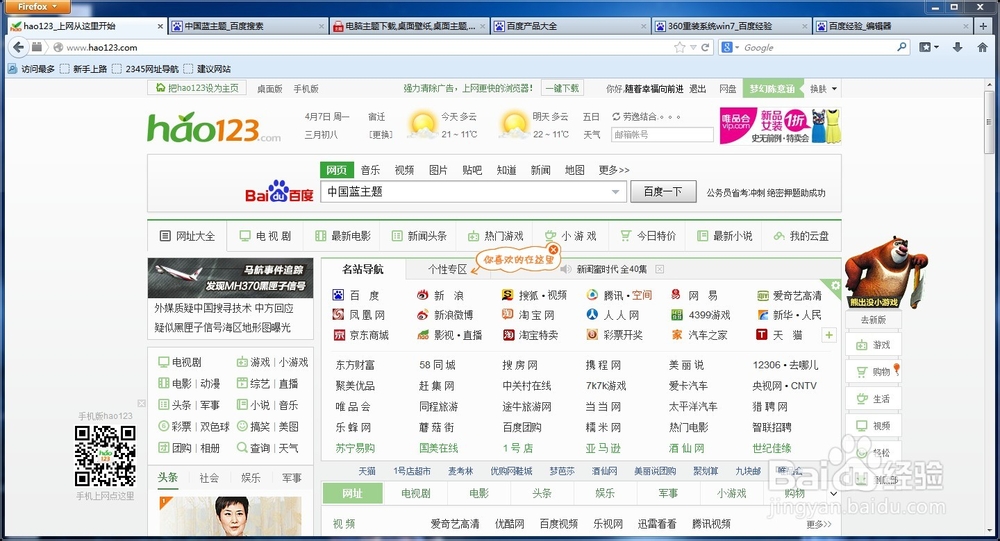Click the hao123 mobile QR code
This screenshot has height=541, width=1000.
click(x=105, y=456)
